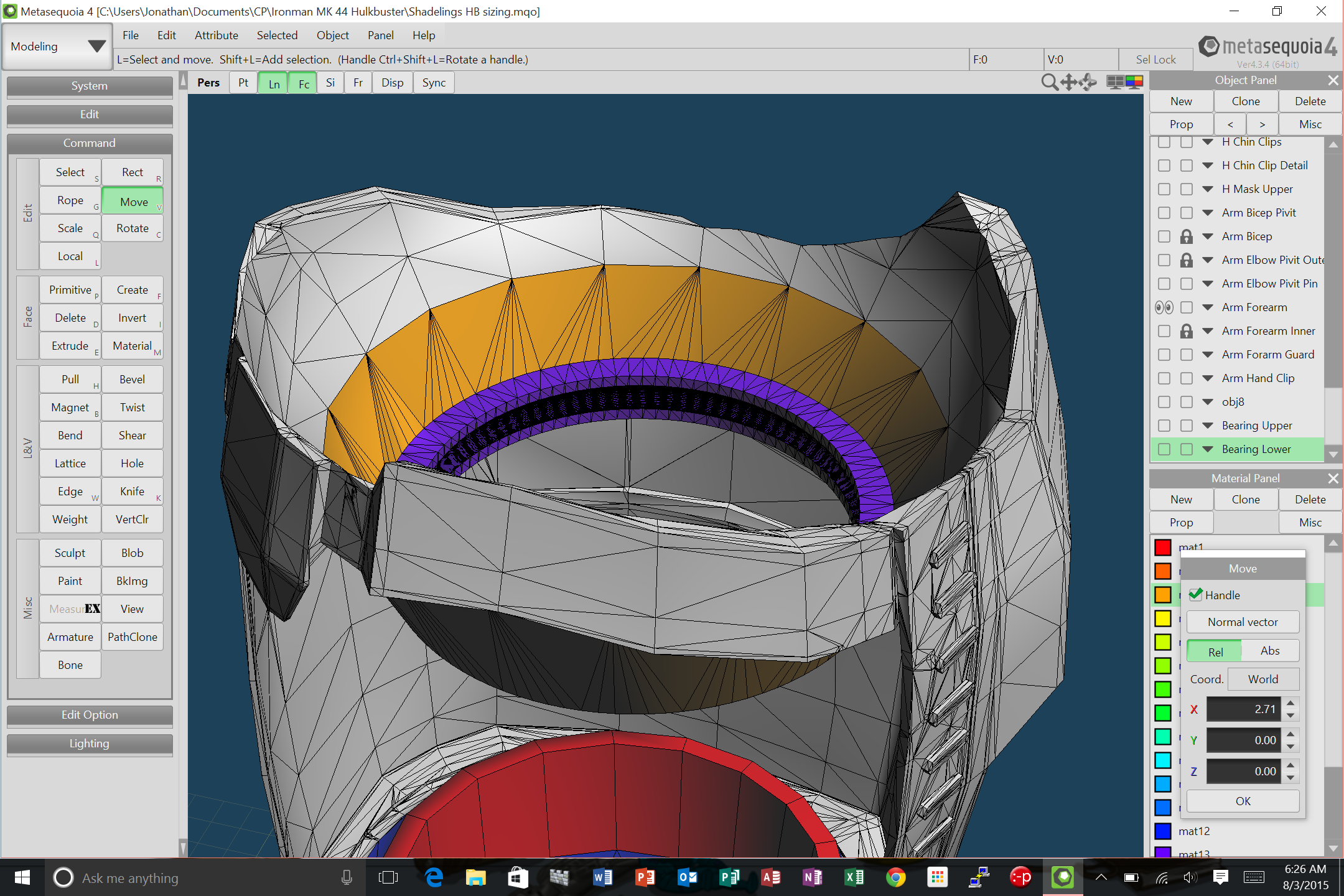Open the Panel menu
The width and height of the screenshot is (1344, 896).
point(380,35)
